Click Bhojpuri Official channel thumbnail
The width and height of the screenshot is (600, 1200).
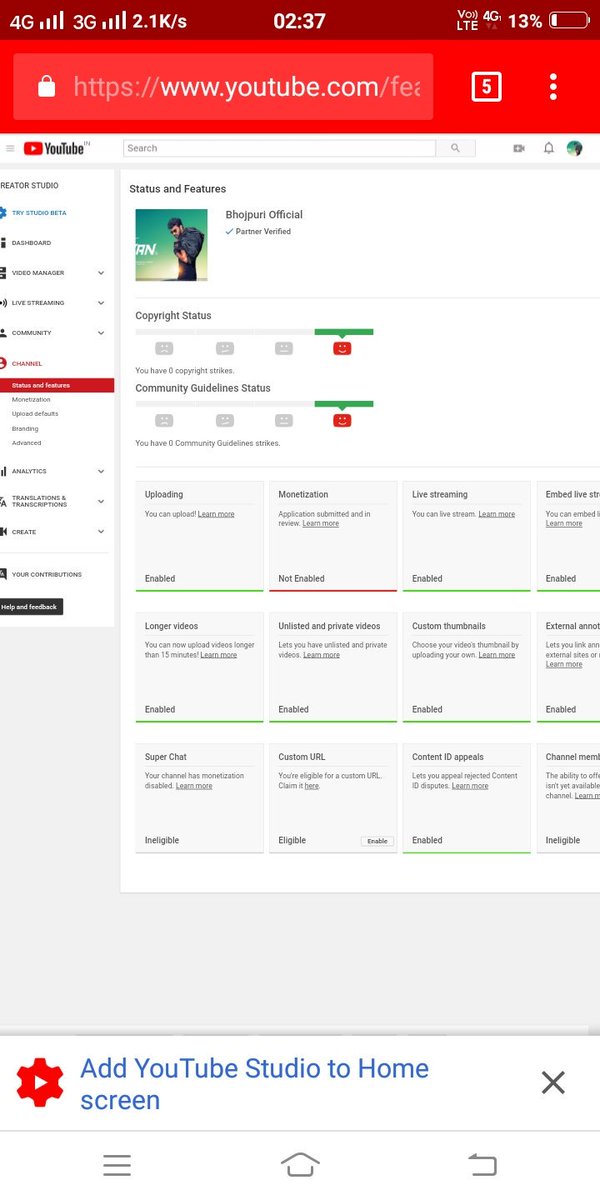(171, 245)
